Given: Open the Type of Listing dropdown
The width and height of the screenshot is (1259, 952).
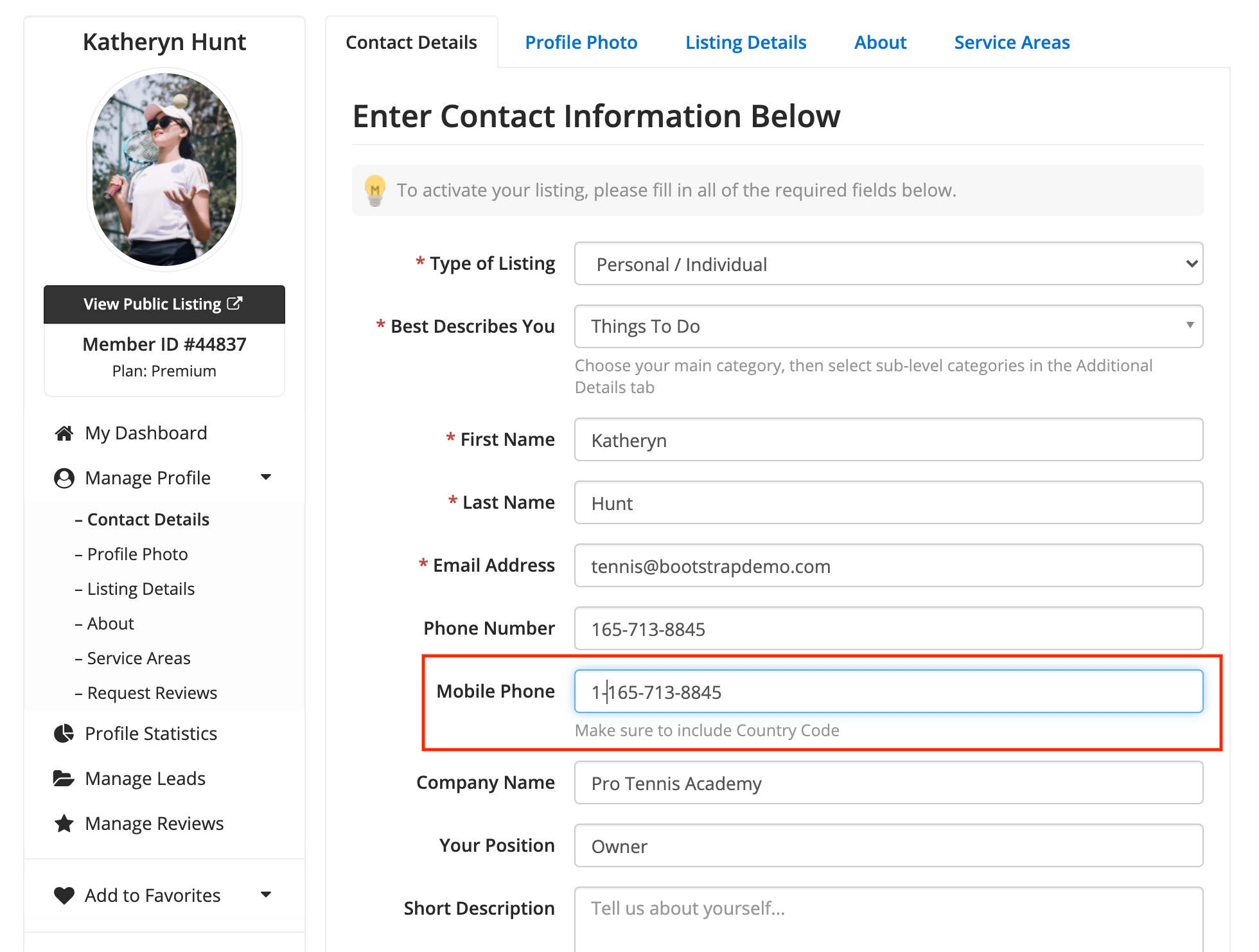Looking at the screenshot, I should (888, 264).
